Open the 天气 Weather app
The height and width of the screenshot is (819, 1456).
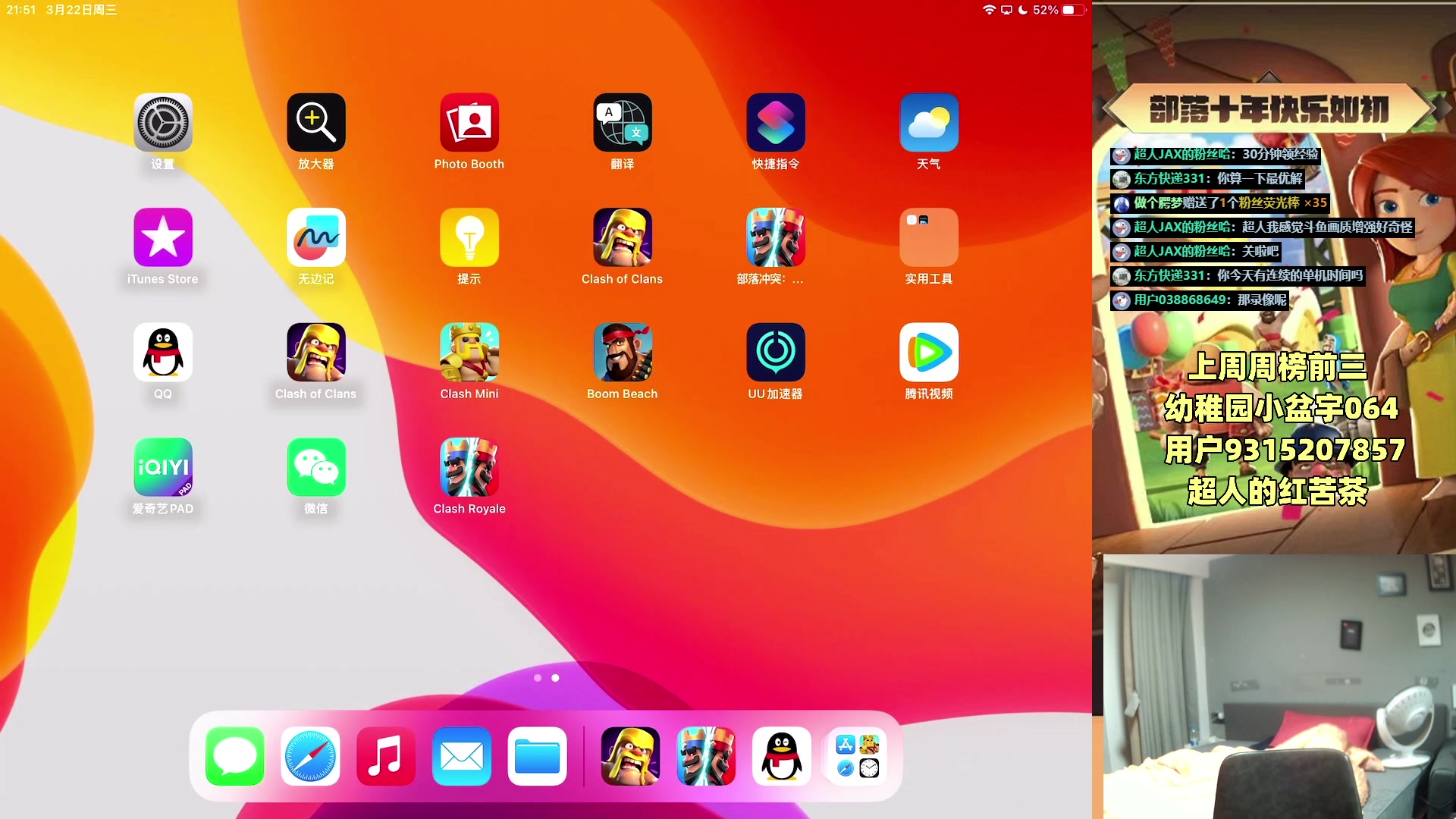(929, 123)
